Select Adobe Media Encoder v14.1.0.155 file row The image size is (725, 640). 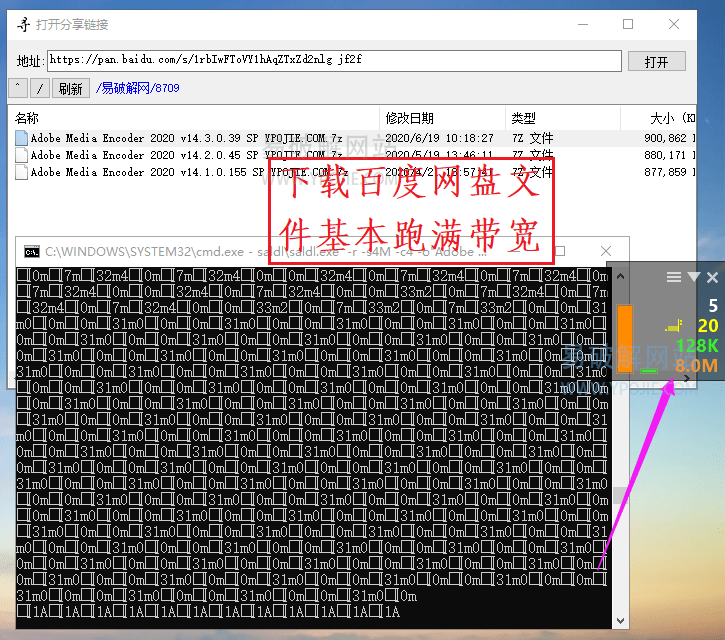click(x=354, y=172)
